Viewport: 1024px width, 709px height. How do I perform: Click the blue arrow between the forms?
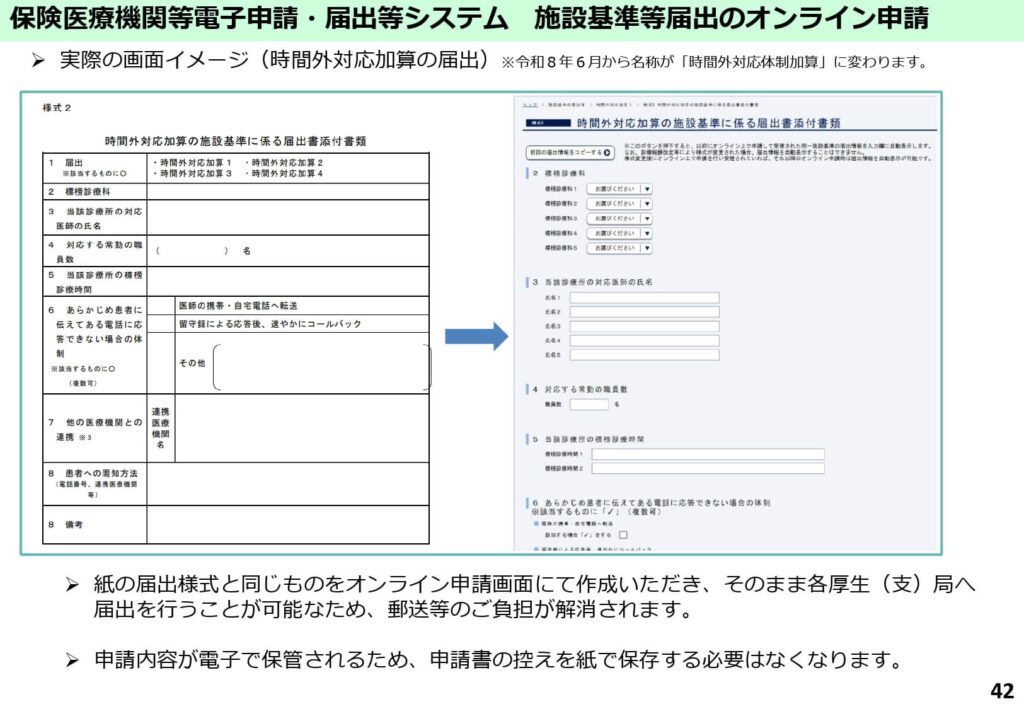pyautogui.click(x=476, y=337)
